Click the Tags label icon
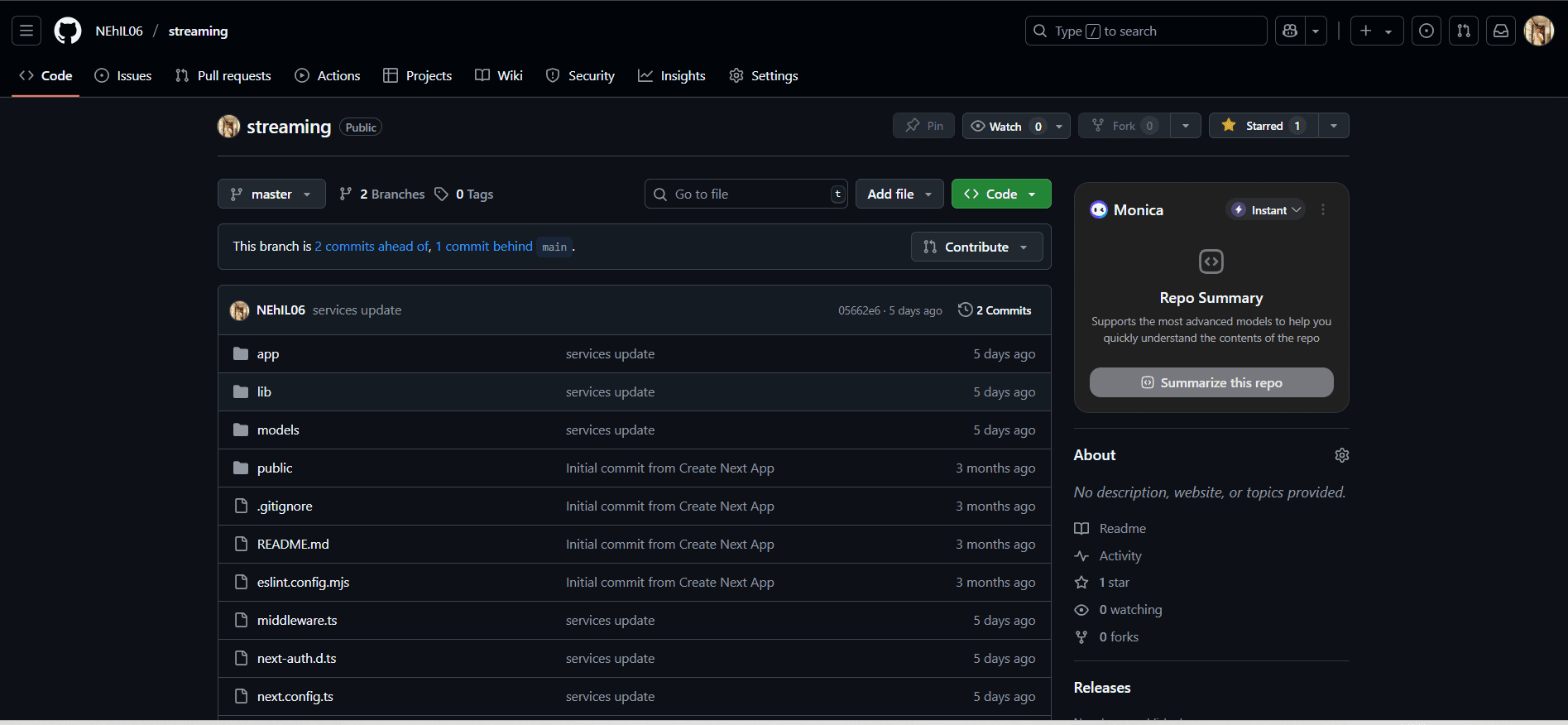Image resolution: width=1568 pixels, height=725 pixels. [x=441, y=194]
